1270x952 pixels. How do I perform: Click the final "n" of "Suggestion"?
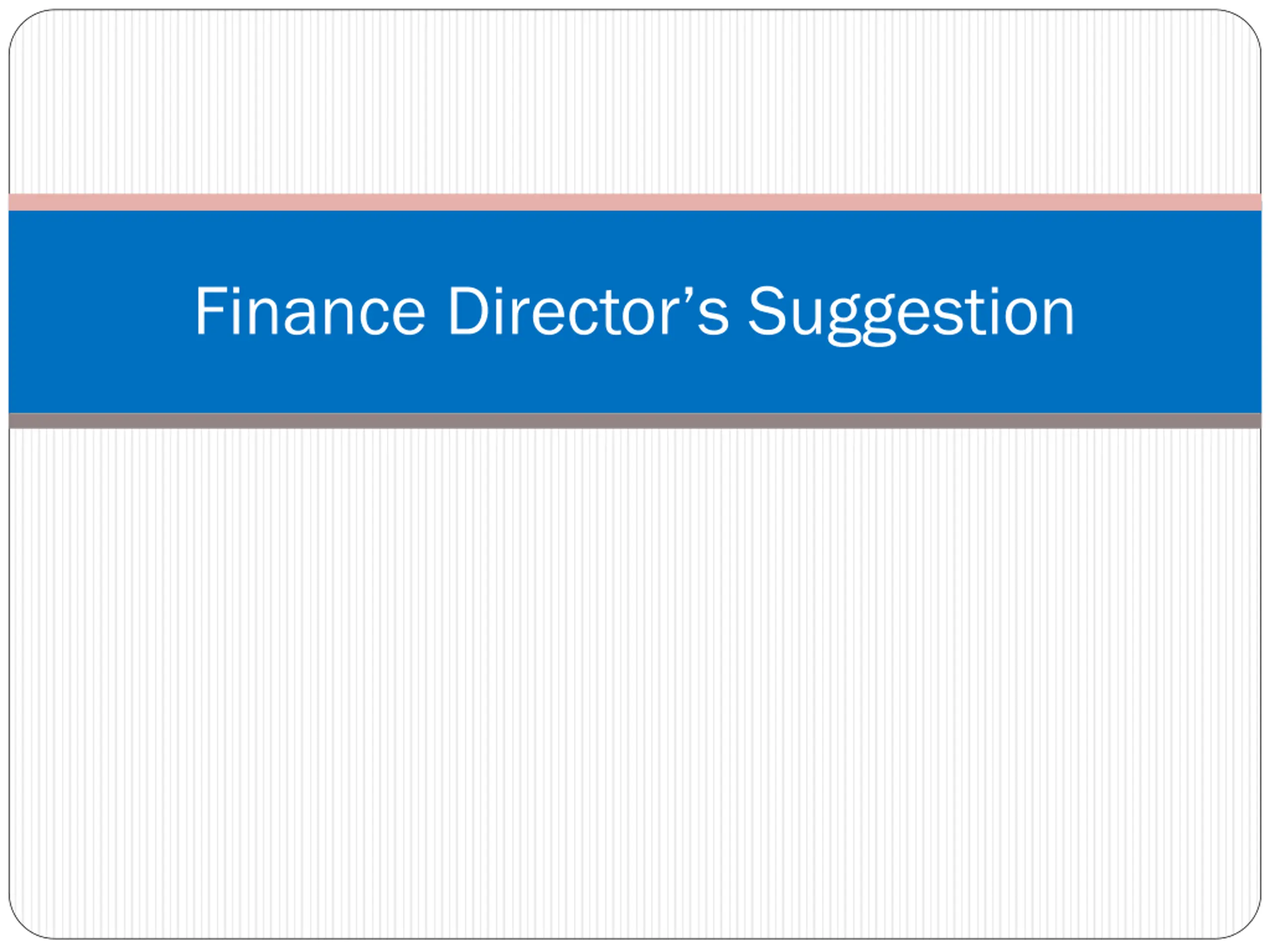pos(1058,317)
